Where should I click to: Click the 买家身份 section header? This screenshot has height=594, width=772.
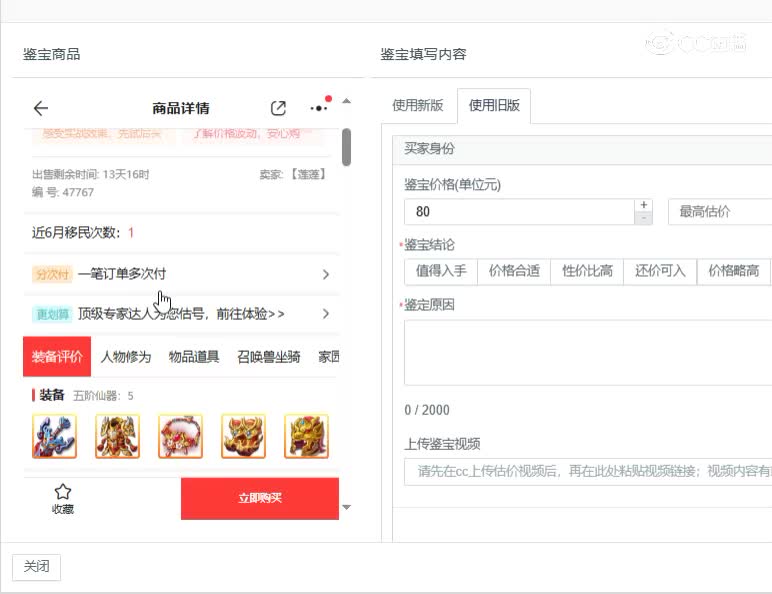pyautogui.click(x=582, y=149)
